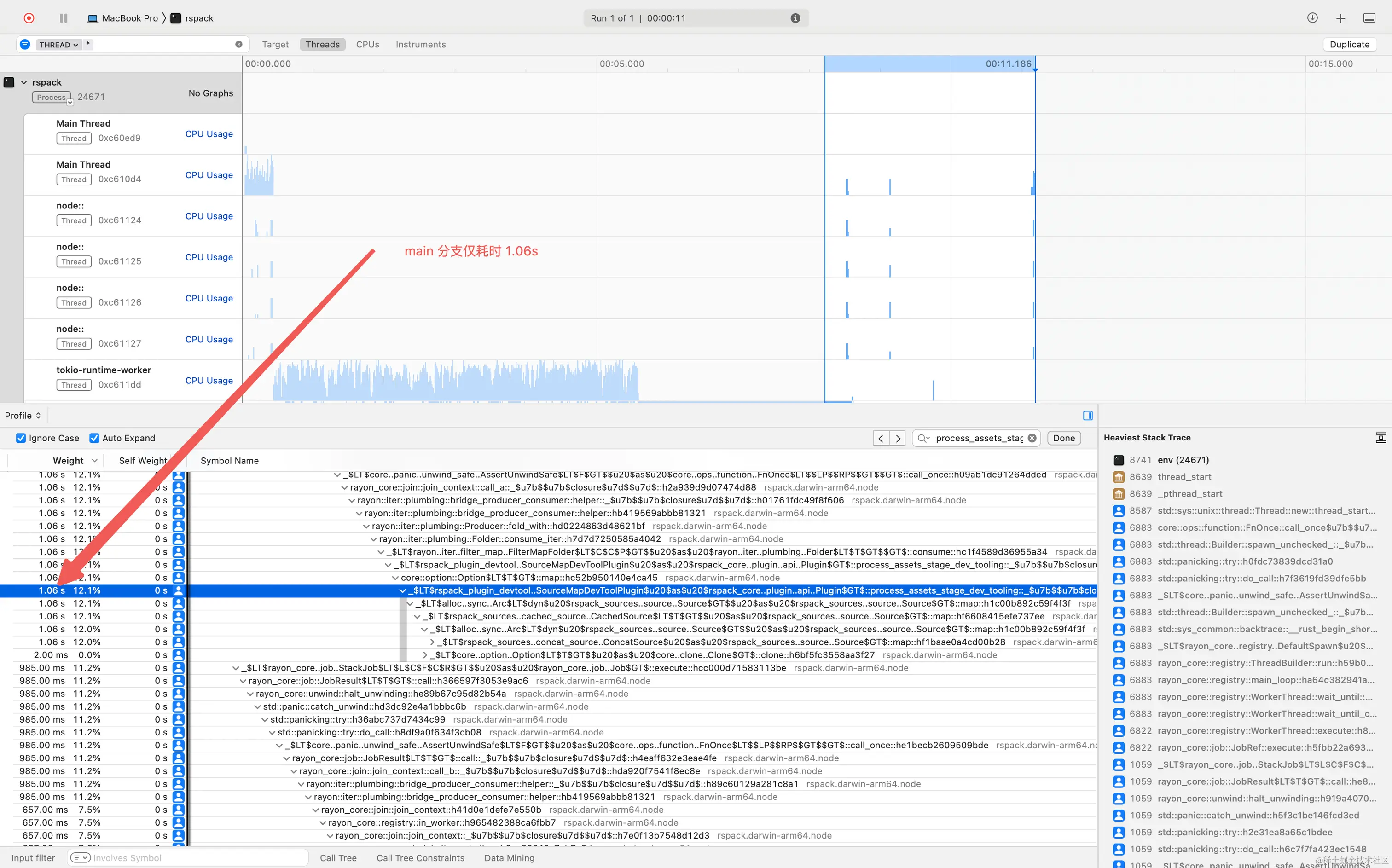This screenshot has width=1392, height=868.
Task: Disable the Auto Expand checkbox
Action: pos(95,438)
